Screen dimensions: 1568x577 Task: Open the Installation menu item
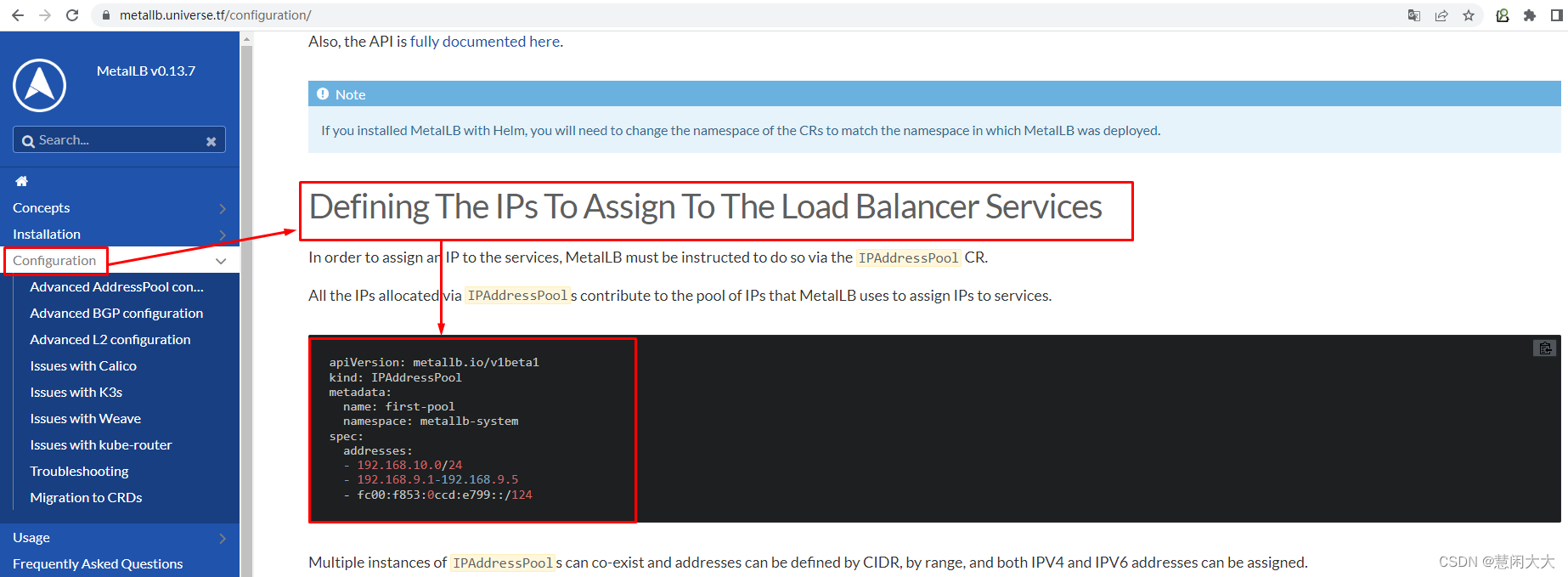point(47,235)
